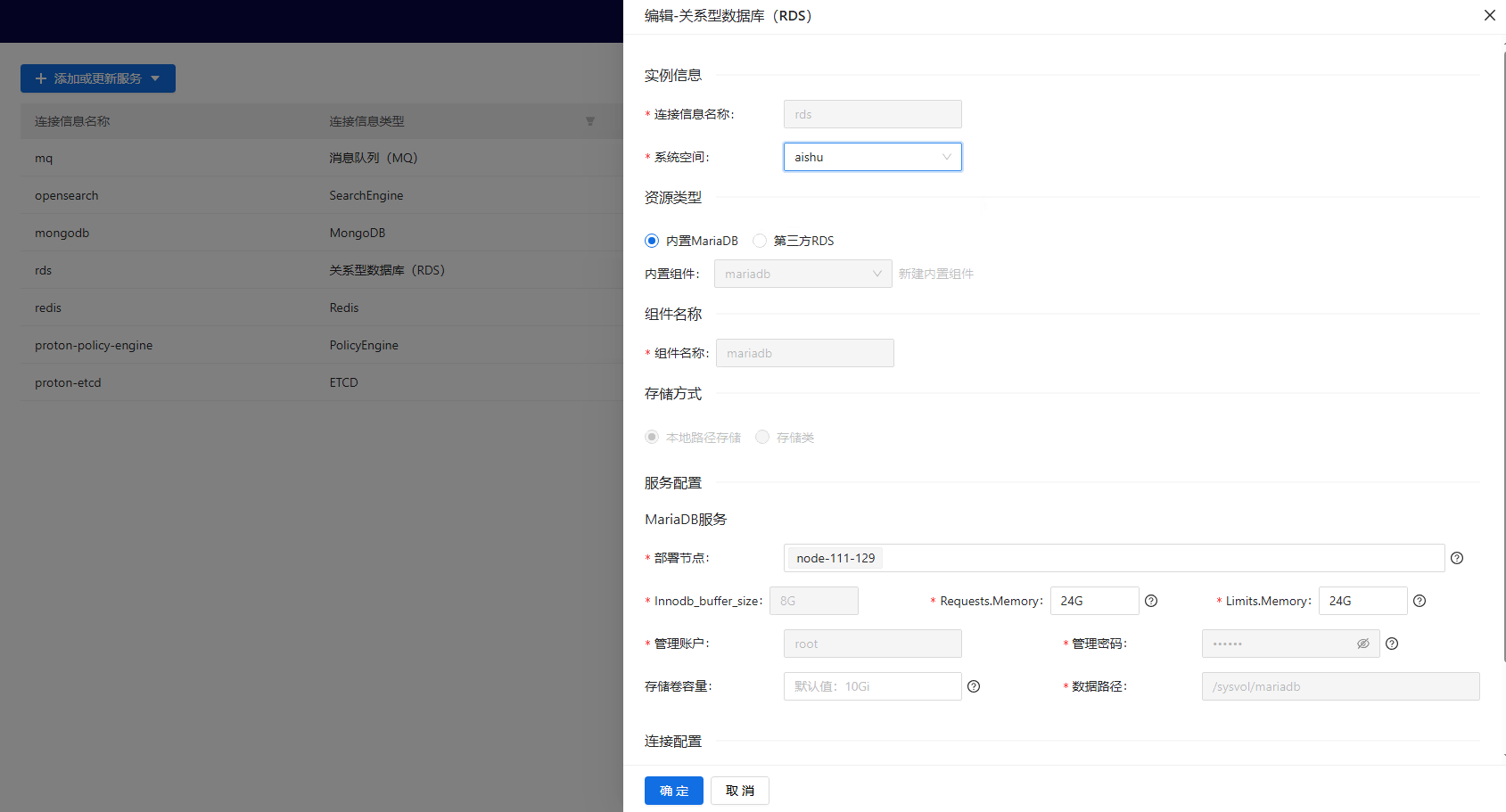Click 连接信息名称 input field
Viewport: 1506px width, 812px height.
(873, 114)
